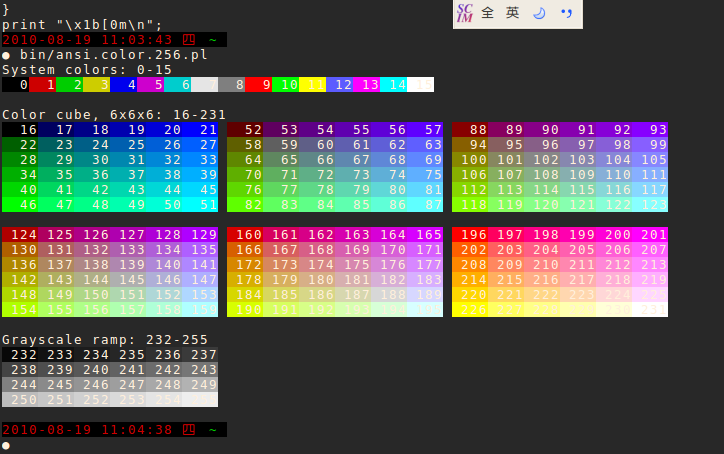Click color cube cell 57
The height and width of the screenshot is (454, 724).
[x=425, y=130]
